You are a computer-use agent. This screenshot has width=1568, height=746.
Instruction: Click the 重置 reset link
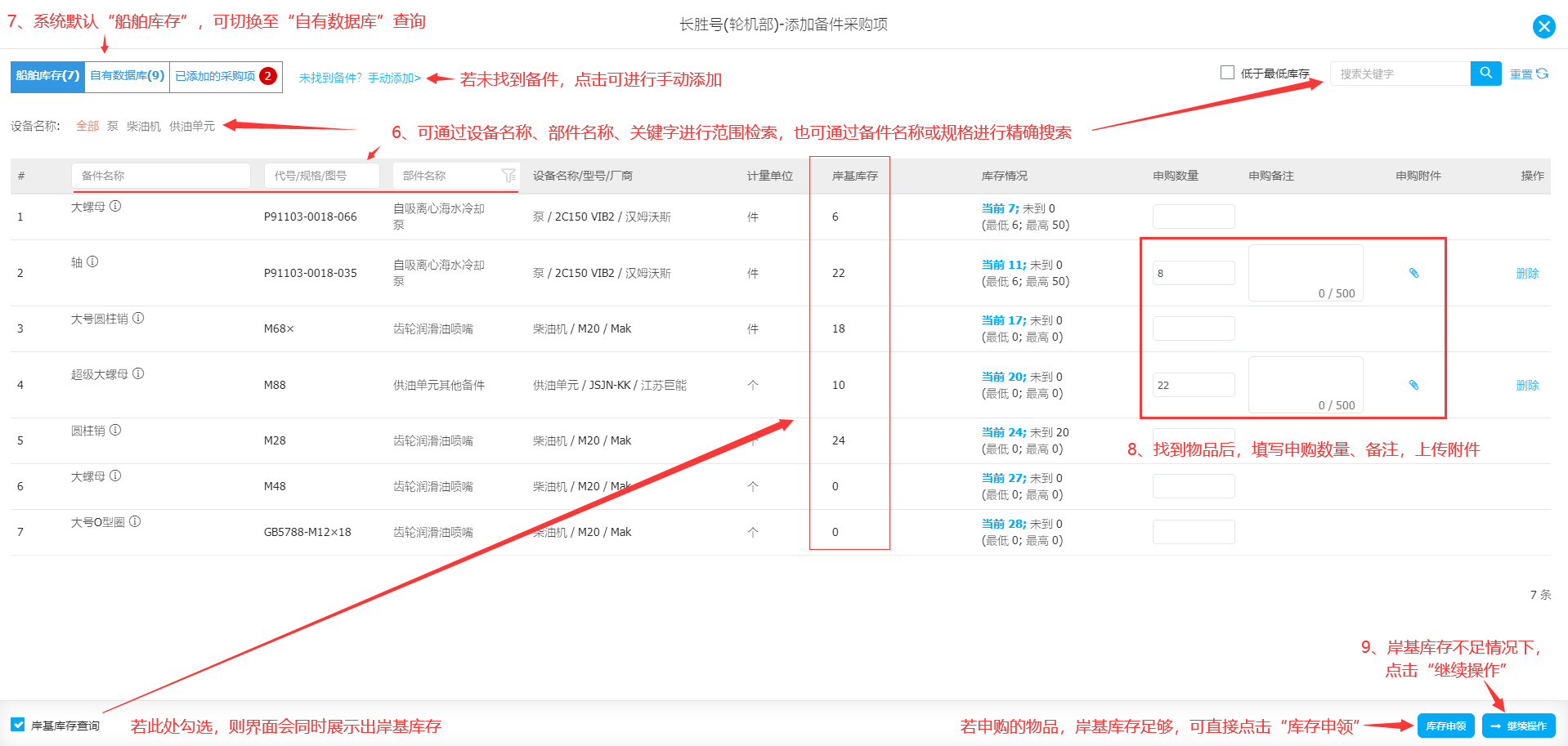(1521, 74)
